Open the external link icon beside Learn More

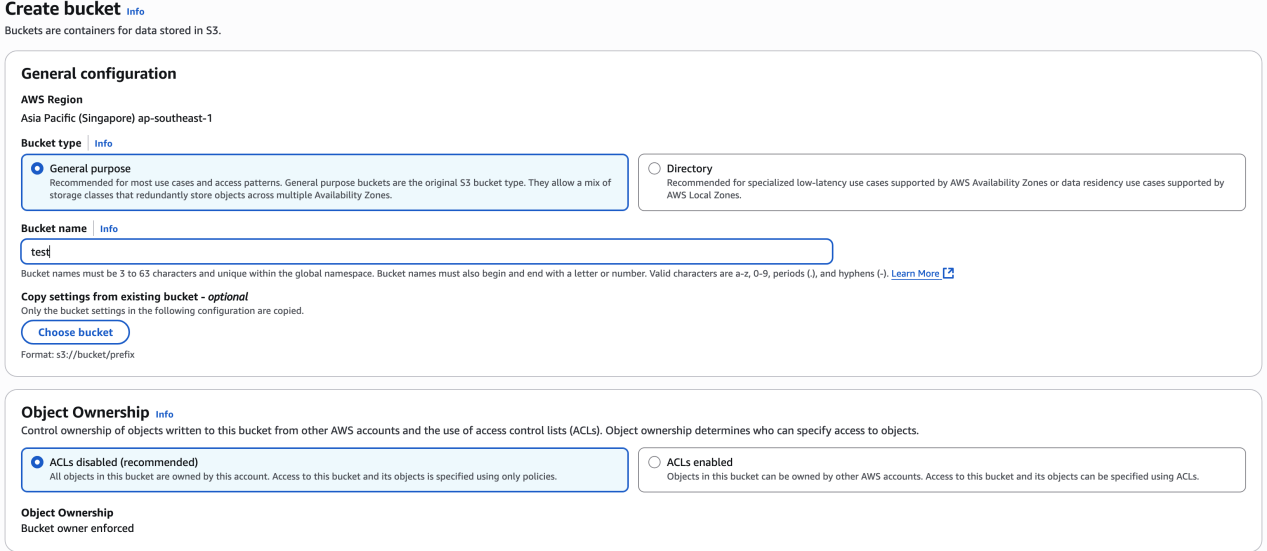(x=948, y=274)
